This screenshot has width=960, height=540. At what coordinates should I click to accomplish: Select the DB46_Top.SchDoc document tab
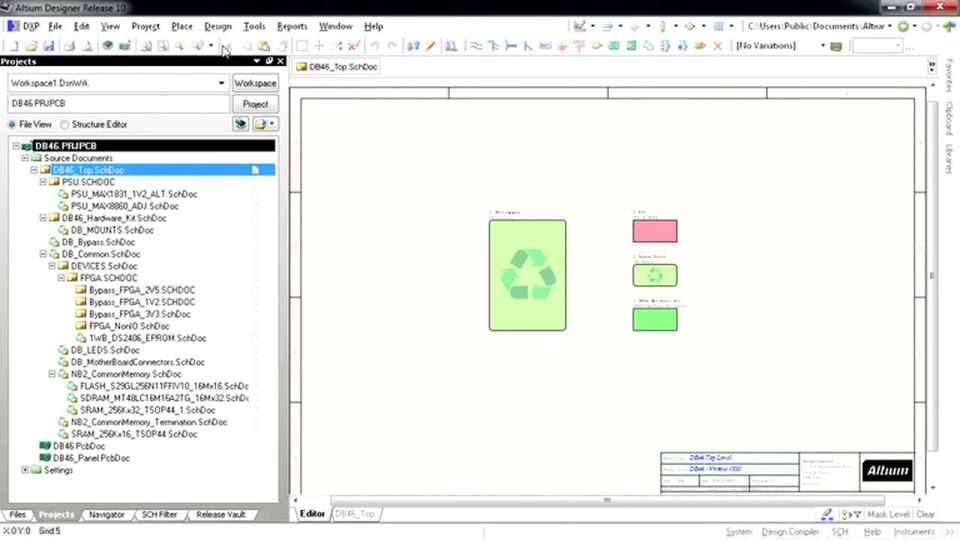click(x=337, y=67)
